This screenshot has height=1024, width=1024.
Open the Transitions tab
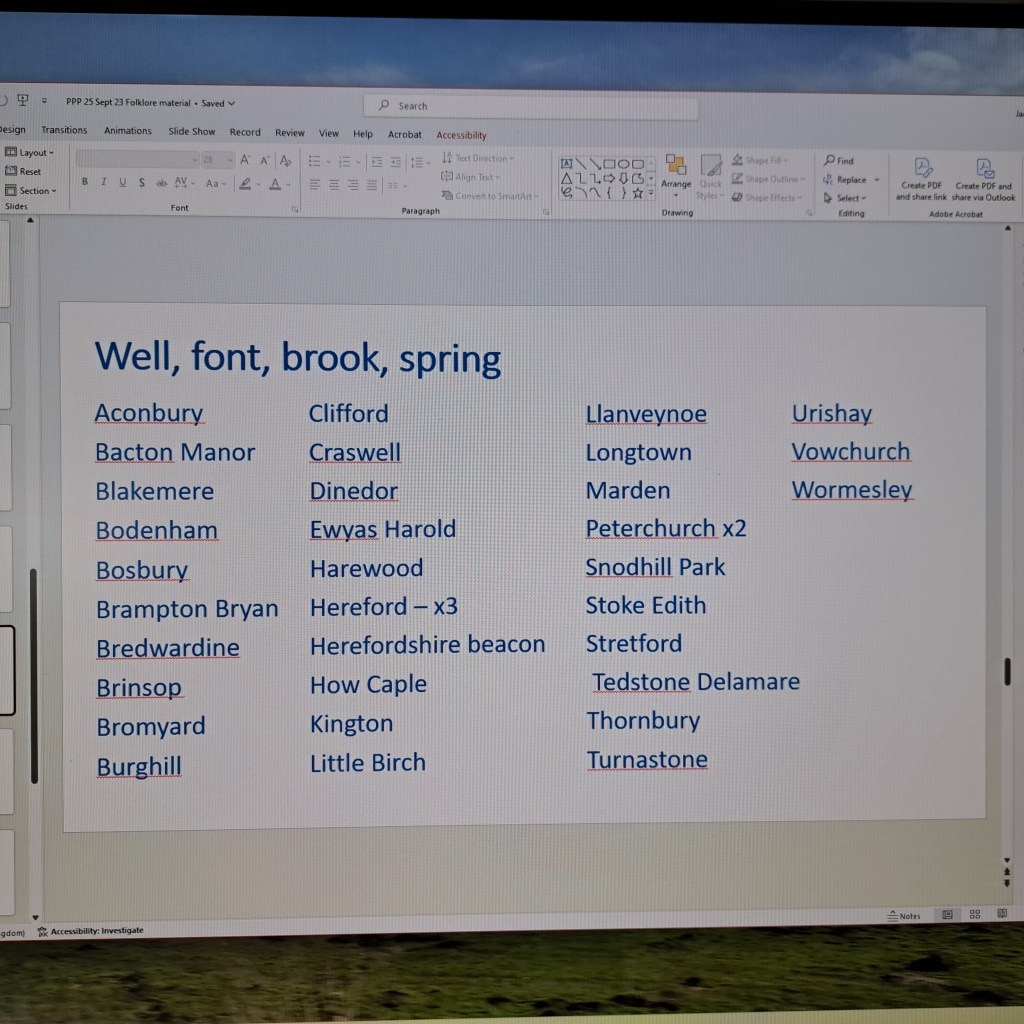[64, 131]
